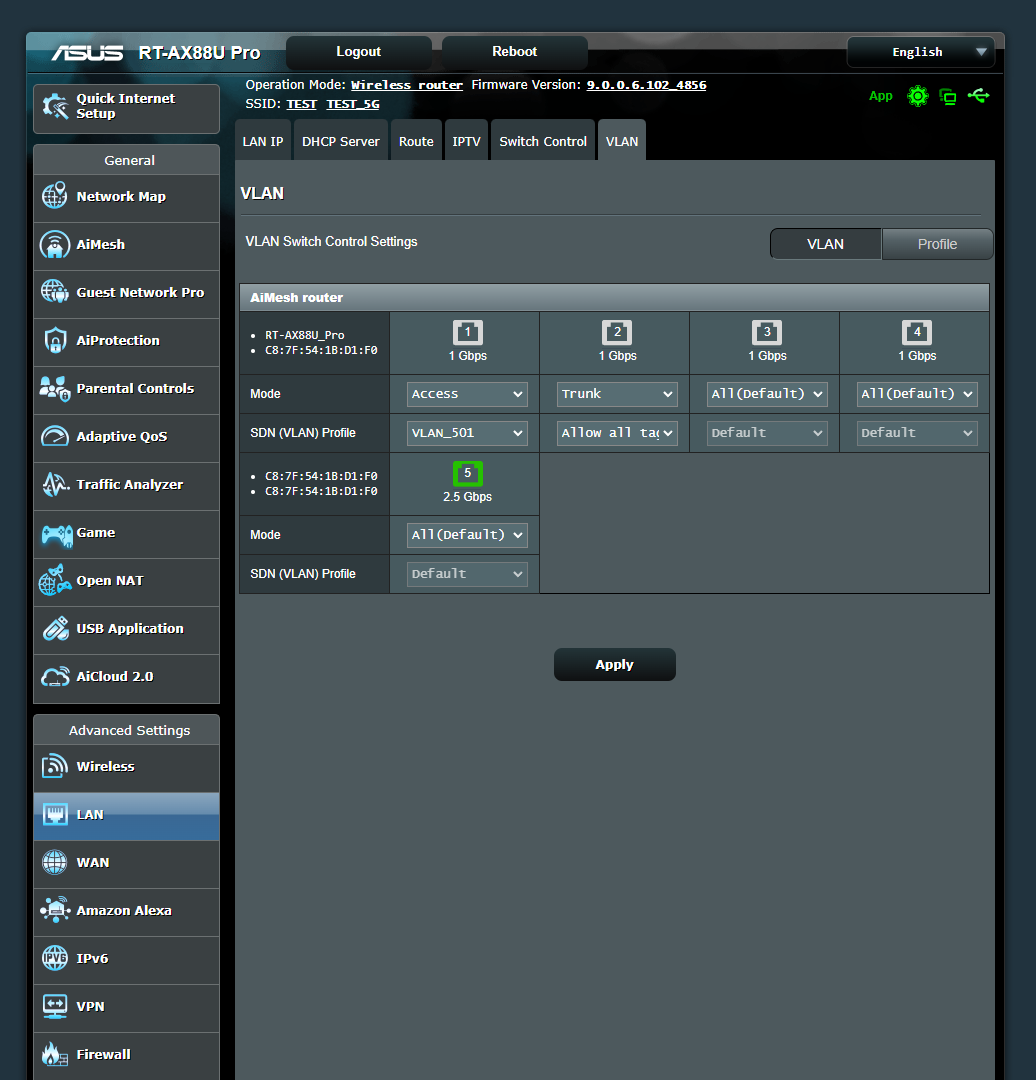The height and width of the screenshot is (1080, 1036).
Task: Click the Logout button
Action: pyautogui.click(x=358, y=52)
